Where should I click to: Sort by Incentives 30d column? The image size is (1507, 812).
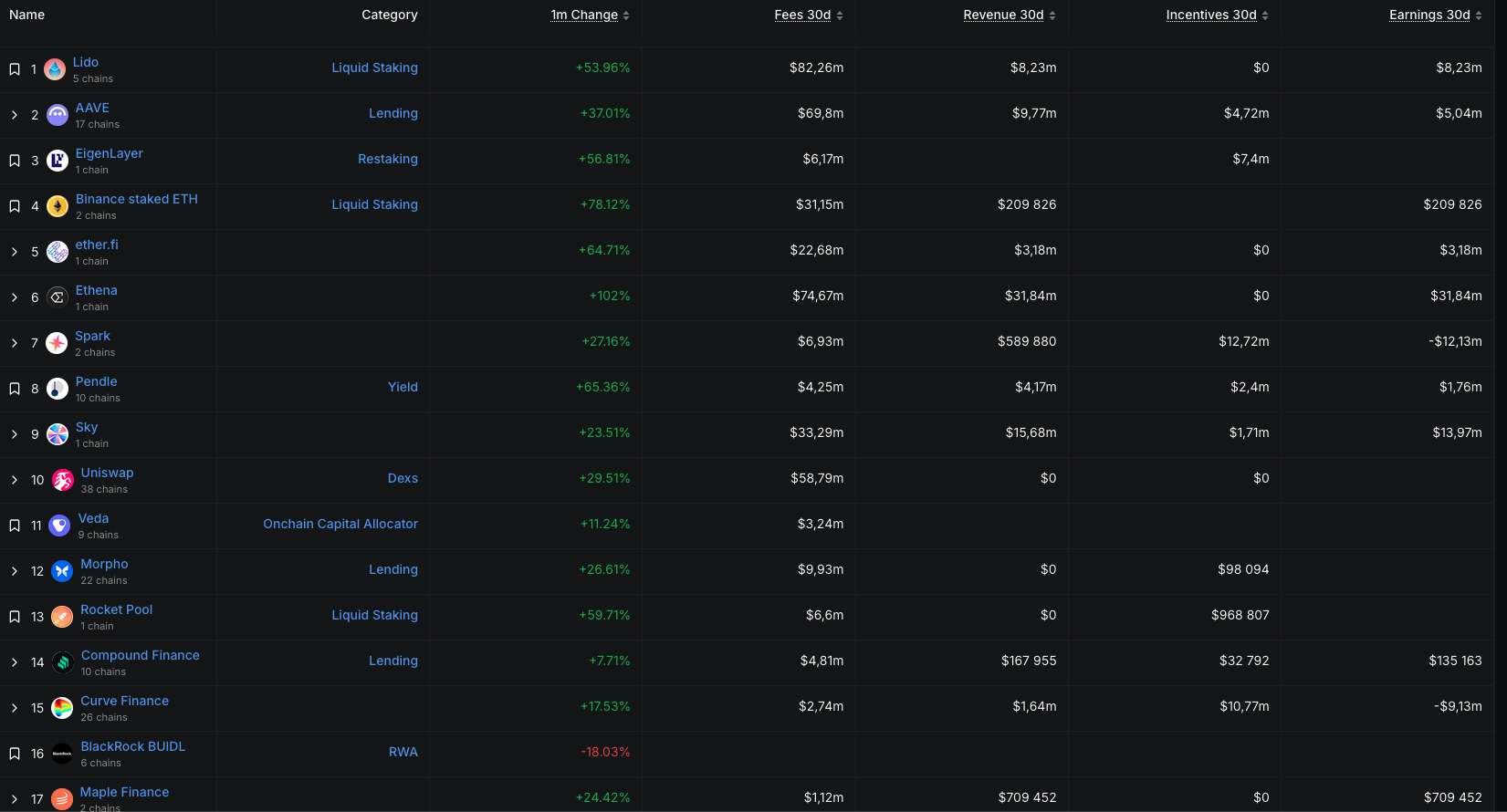click(x=1218, y=15)
